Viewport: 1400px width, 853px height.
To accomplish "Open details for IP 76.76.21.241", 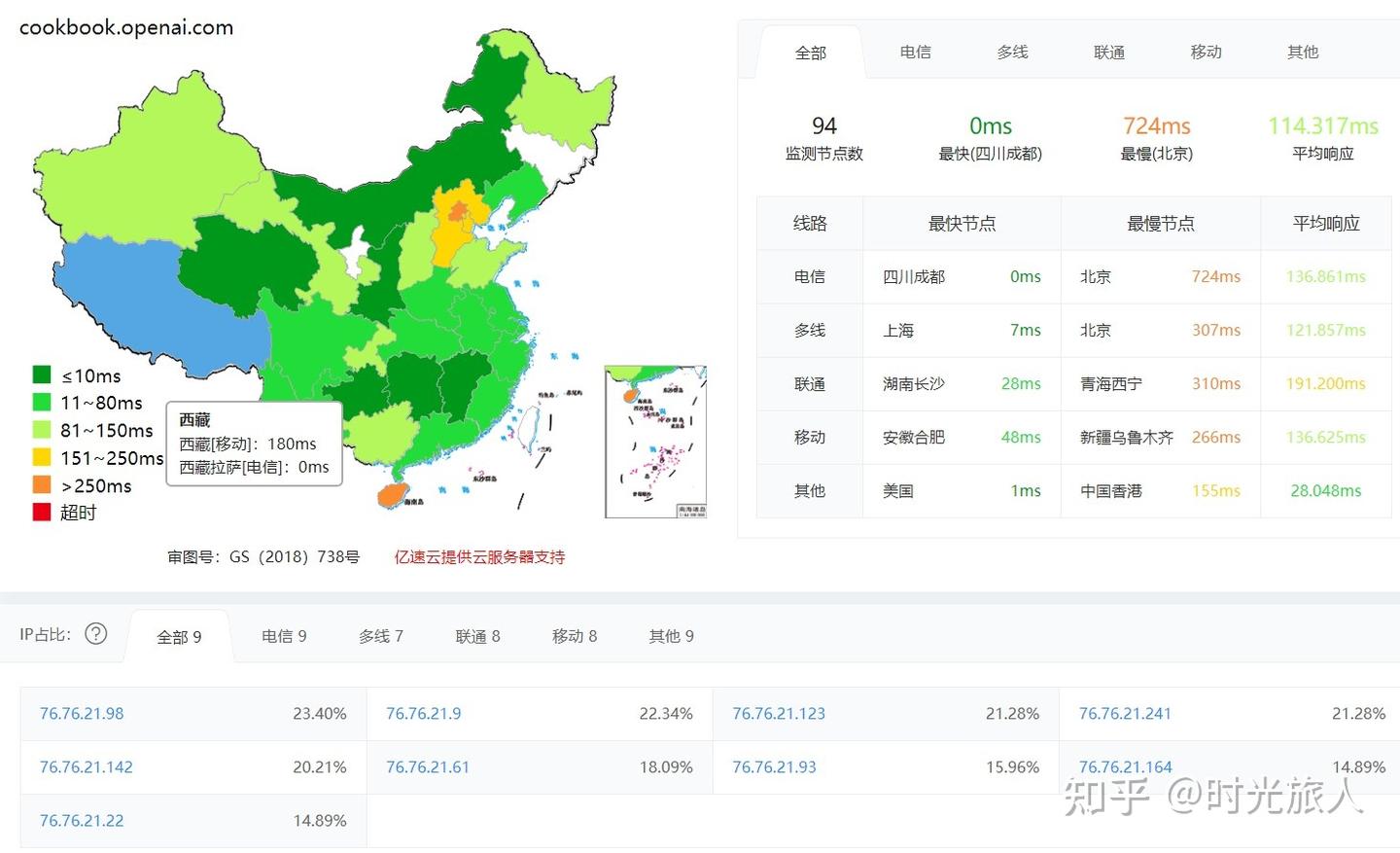I will [x=1125, y=713].
